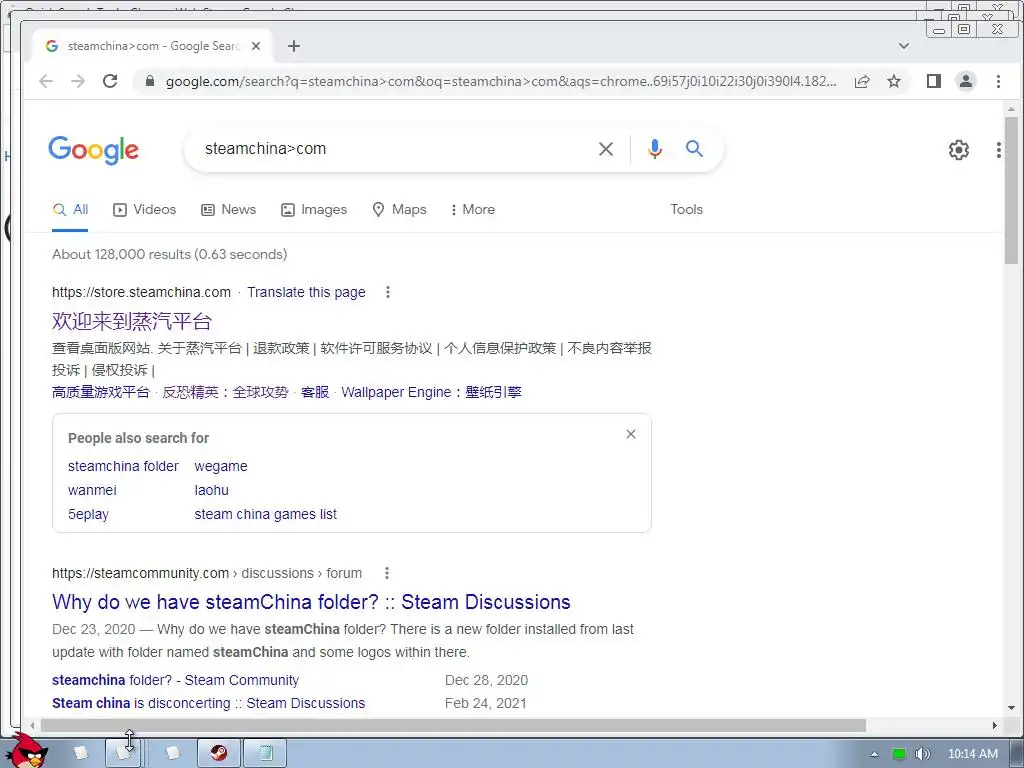Open the 欢迎来到蒸汽平台 result
The height and width of the screenshot is (768, 1024).
[132, 321]
